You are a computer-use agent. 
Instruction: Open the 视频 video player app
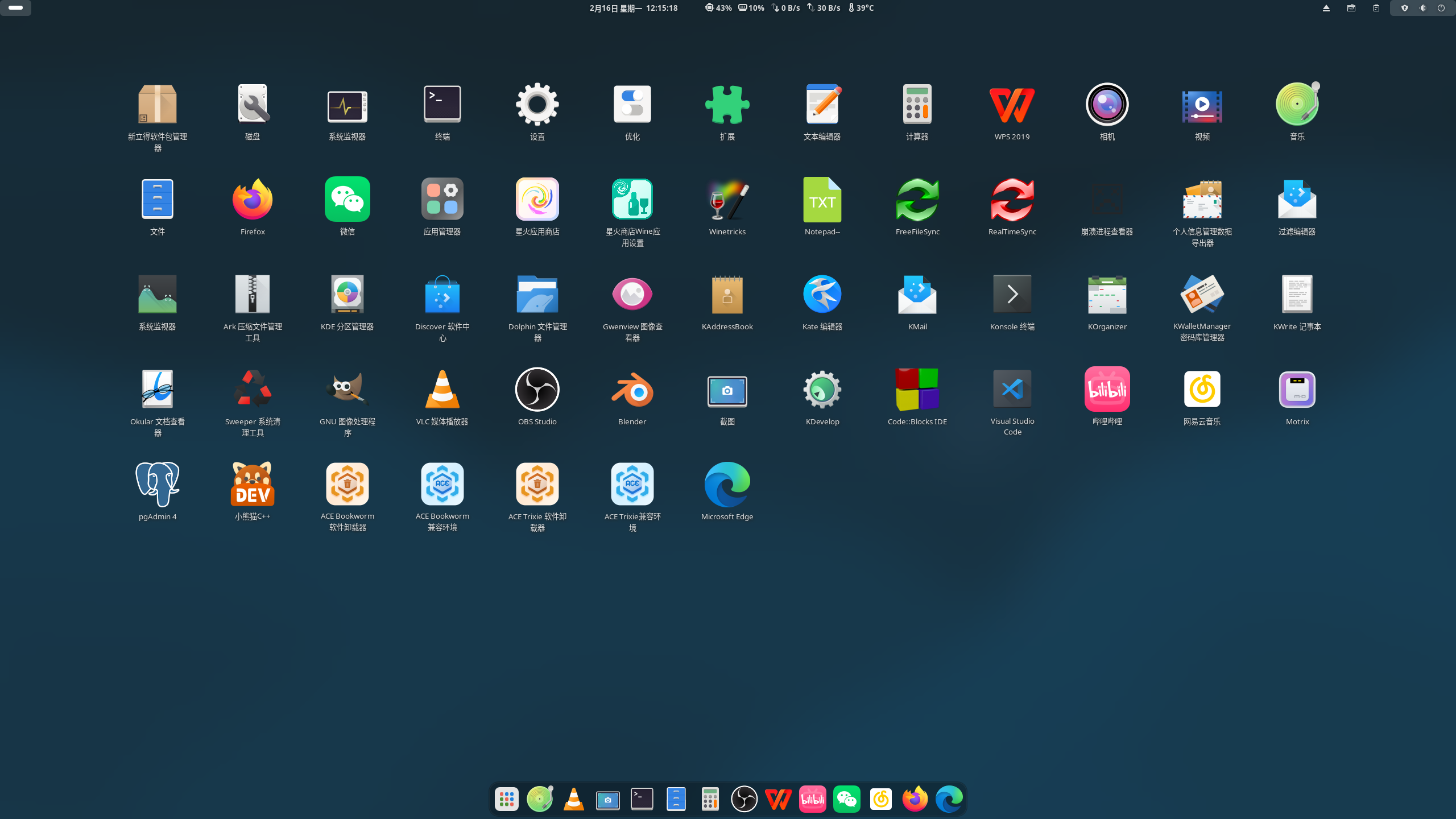[1202, 106]
